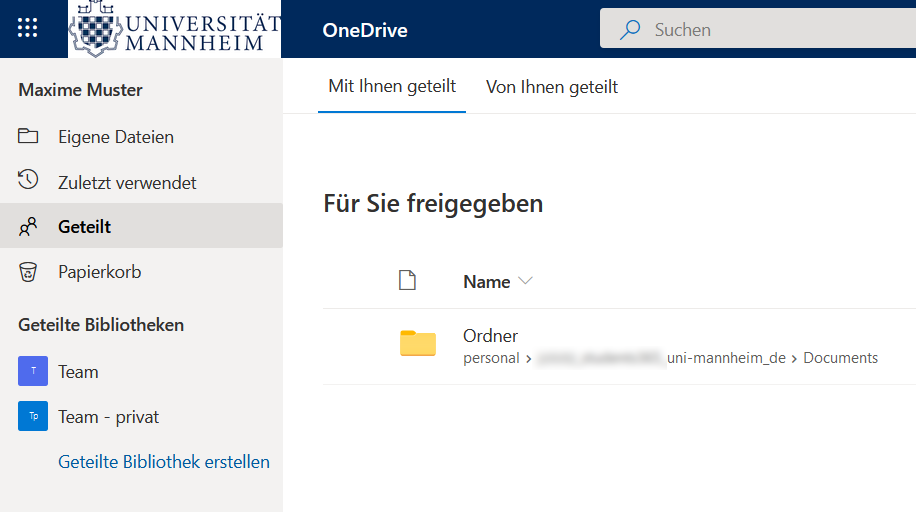Open the Ordner folder name
The height and width of the screenshot is (512, 916).
tap(490, 335)
